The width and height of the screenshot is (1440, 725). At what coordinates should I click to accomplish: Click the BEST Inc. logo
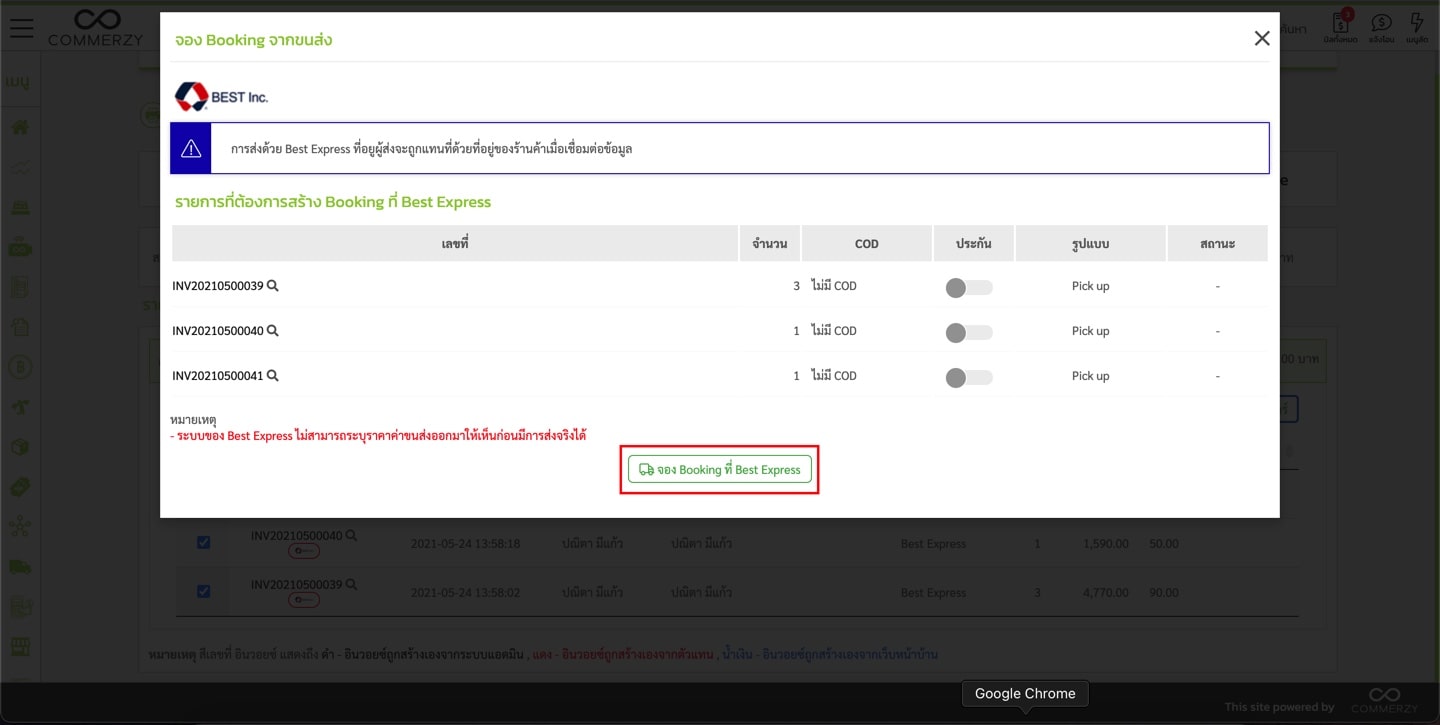click(x=221, y=97)
